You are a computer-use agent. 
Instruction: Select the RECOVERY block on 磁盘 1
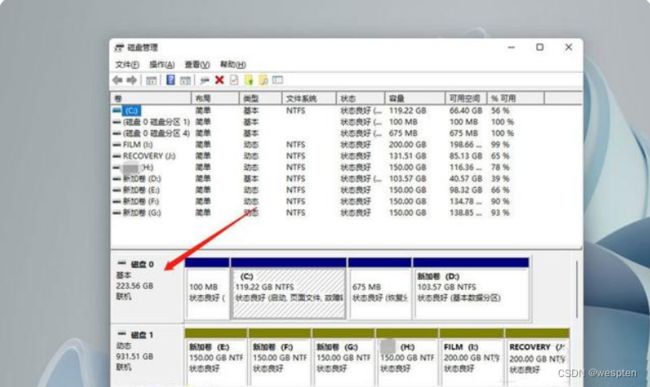point(537,358)
